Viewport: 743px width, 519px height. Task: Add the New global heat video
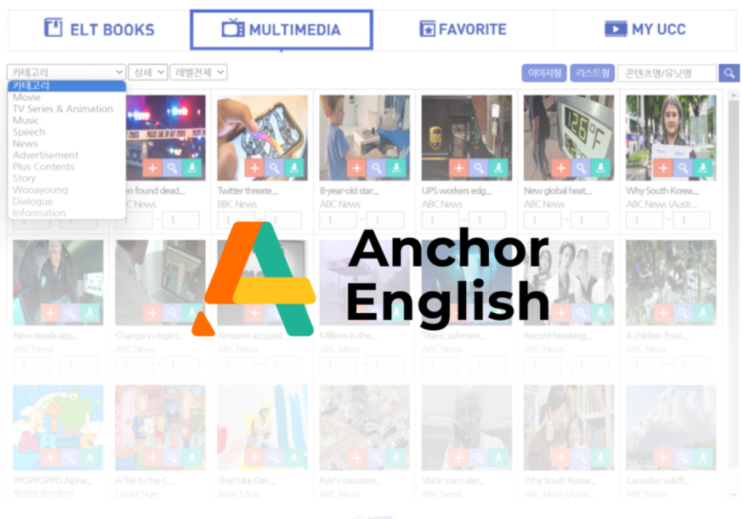561,168
